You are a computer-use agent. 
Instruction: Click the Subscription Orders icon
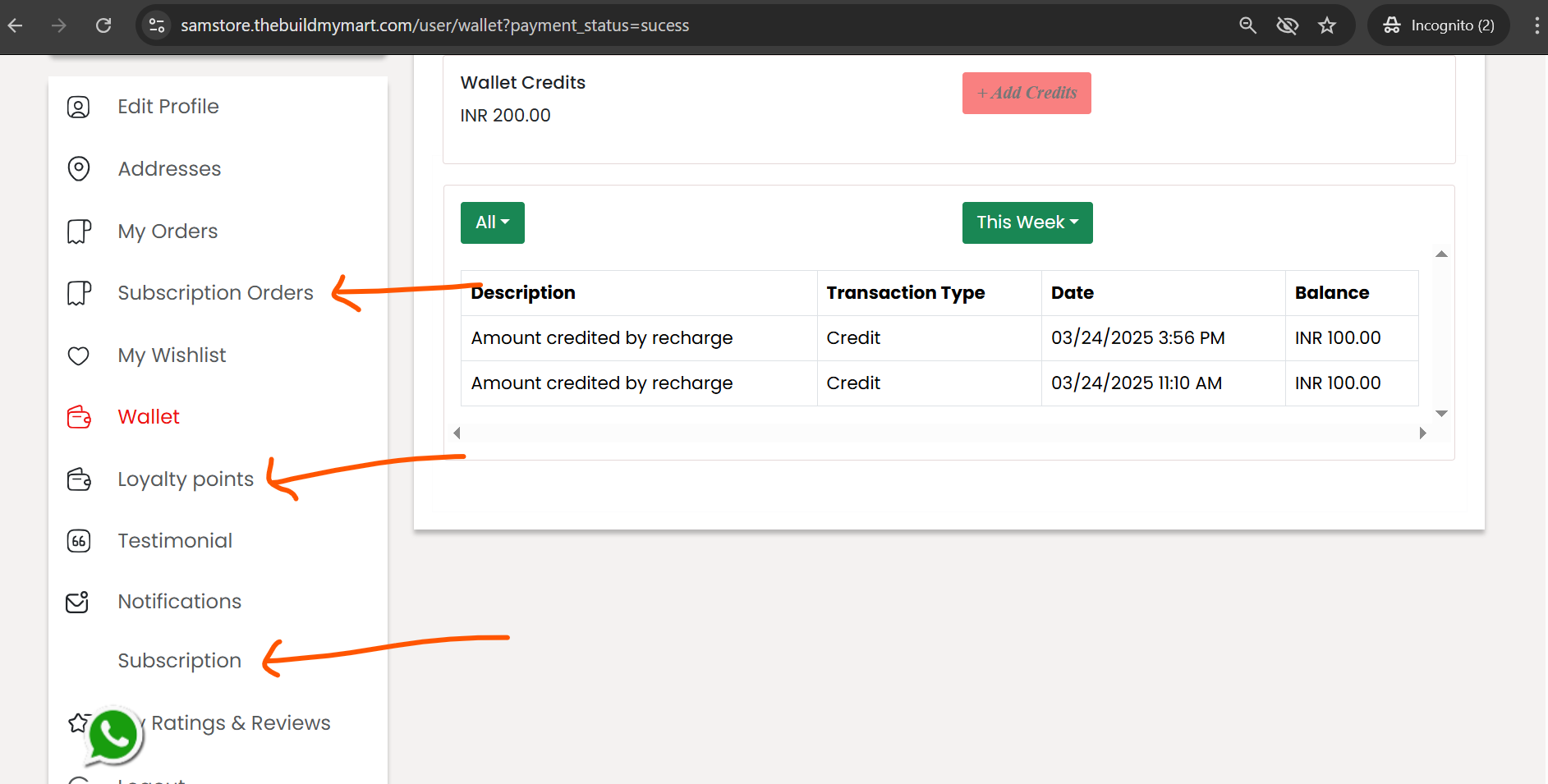click(x=79, y=293)
